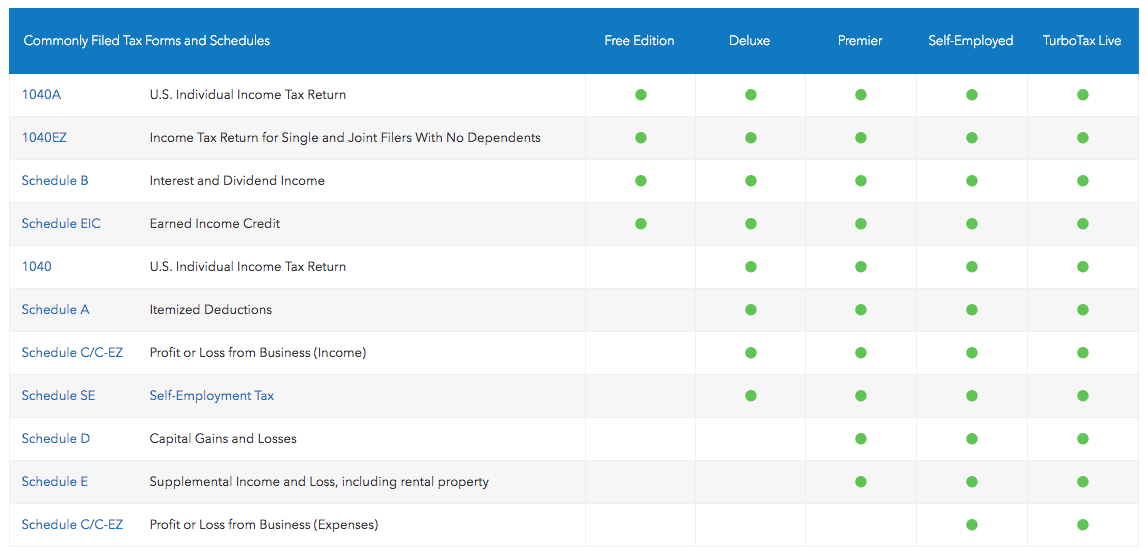Click the Schedule D link
Screen dimensions: 1148x556
(x=55, y=439)
